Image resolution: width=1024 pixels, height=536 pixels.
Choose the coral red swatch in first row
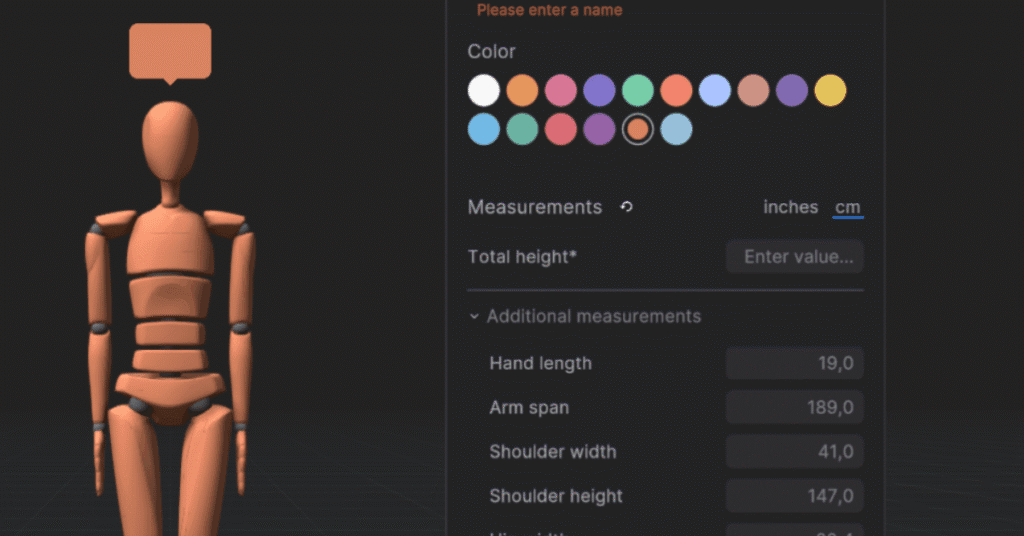[676, 90]
